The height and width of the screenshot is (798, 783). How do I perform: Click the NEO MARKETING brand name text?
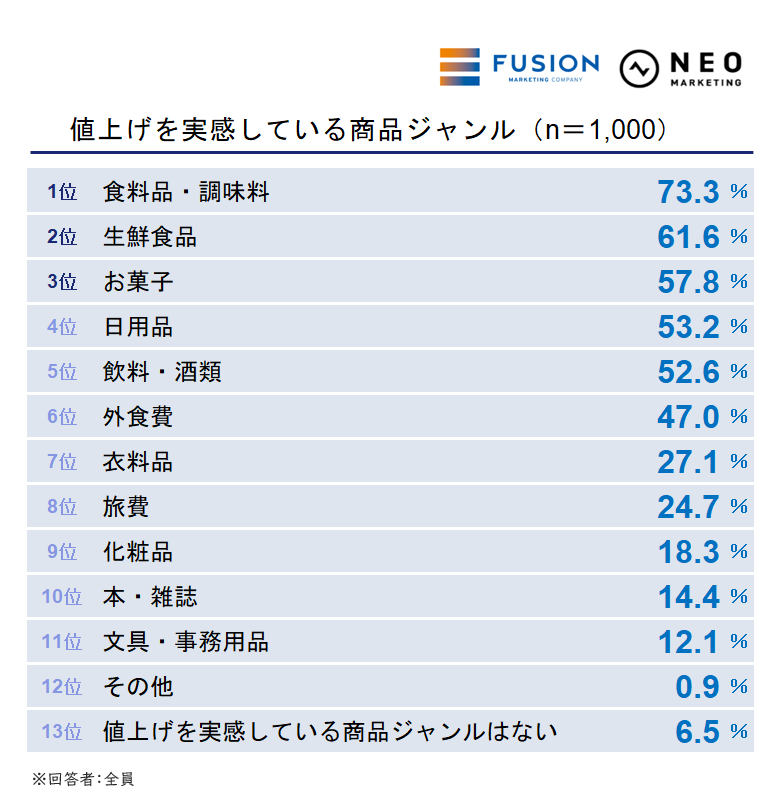coord(703,66)
